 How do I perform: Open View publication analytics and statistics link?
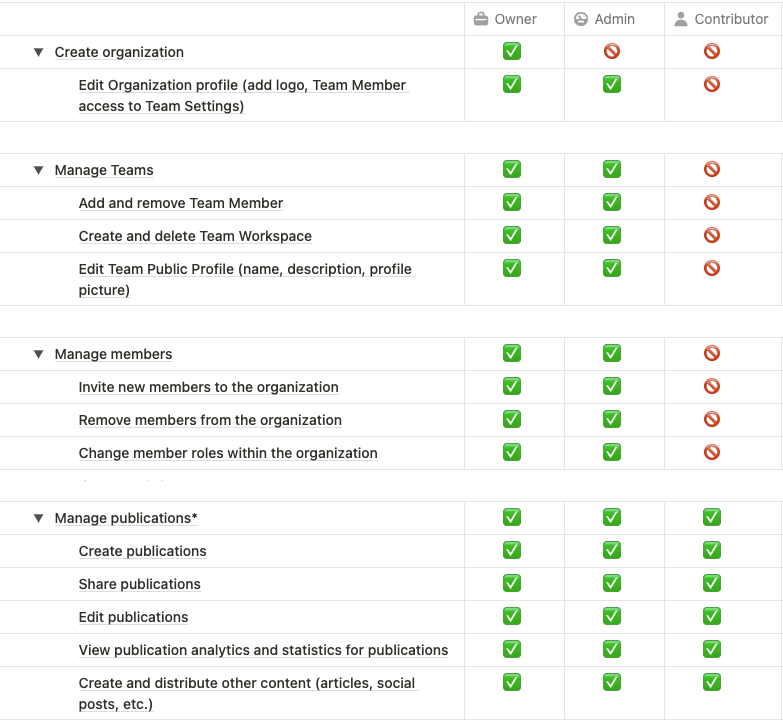click(263, 650)
